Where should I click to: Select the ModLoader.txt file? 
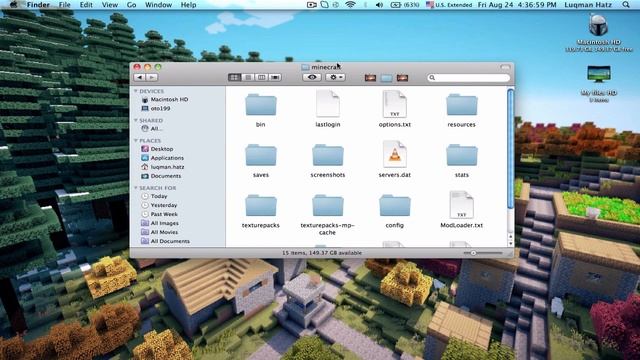tap(462, 210)
